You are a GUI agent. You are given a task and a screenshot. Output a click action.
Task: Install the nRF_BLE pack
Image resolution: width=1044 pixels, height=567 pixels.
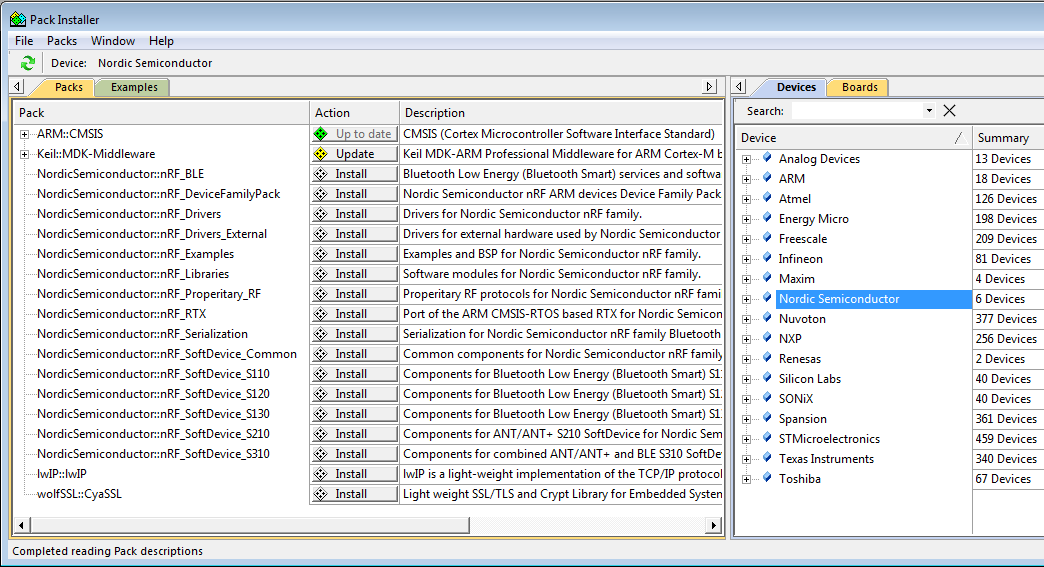(x=354, y=174)
